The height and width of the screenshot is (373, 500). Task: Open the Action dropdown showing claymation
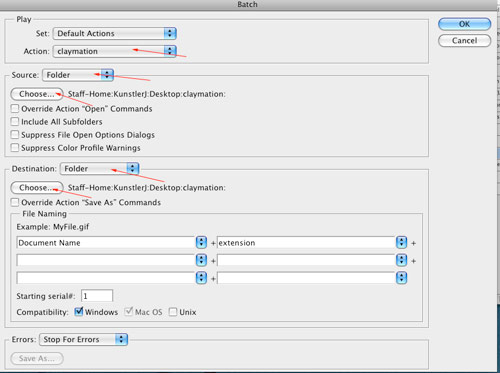pyautogui.click(x=114, y=51)
